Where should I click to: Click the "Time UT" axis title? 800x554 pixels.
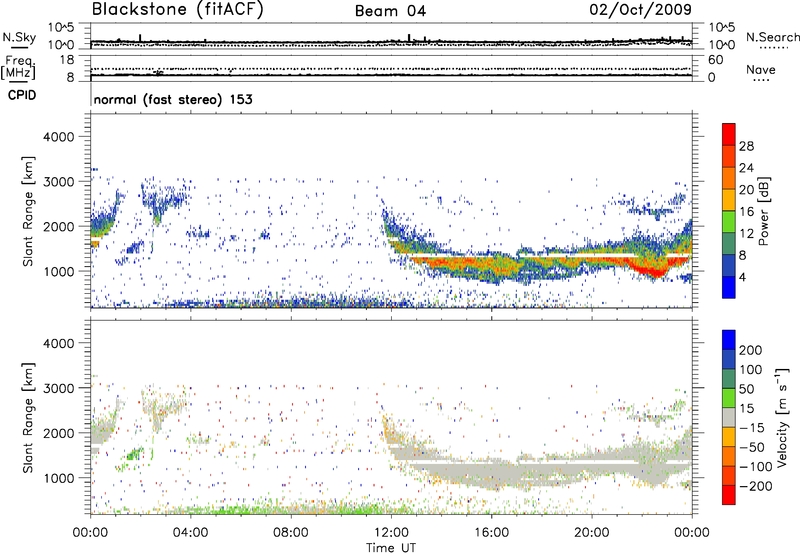391,548
